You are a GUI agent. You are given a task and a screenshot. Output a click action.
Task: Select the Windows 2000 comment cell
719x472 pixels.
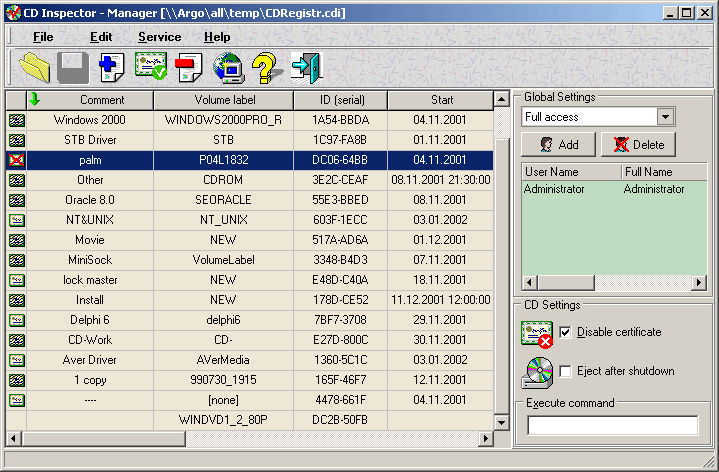coord(90,120)
